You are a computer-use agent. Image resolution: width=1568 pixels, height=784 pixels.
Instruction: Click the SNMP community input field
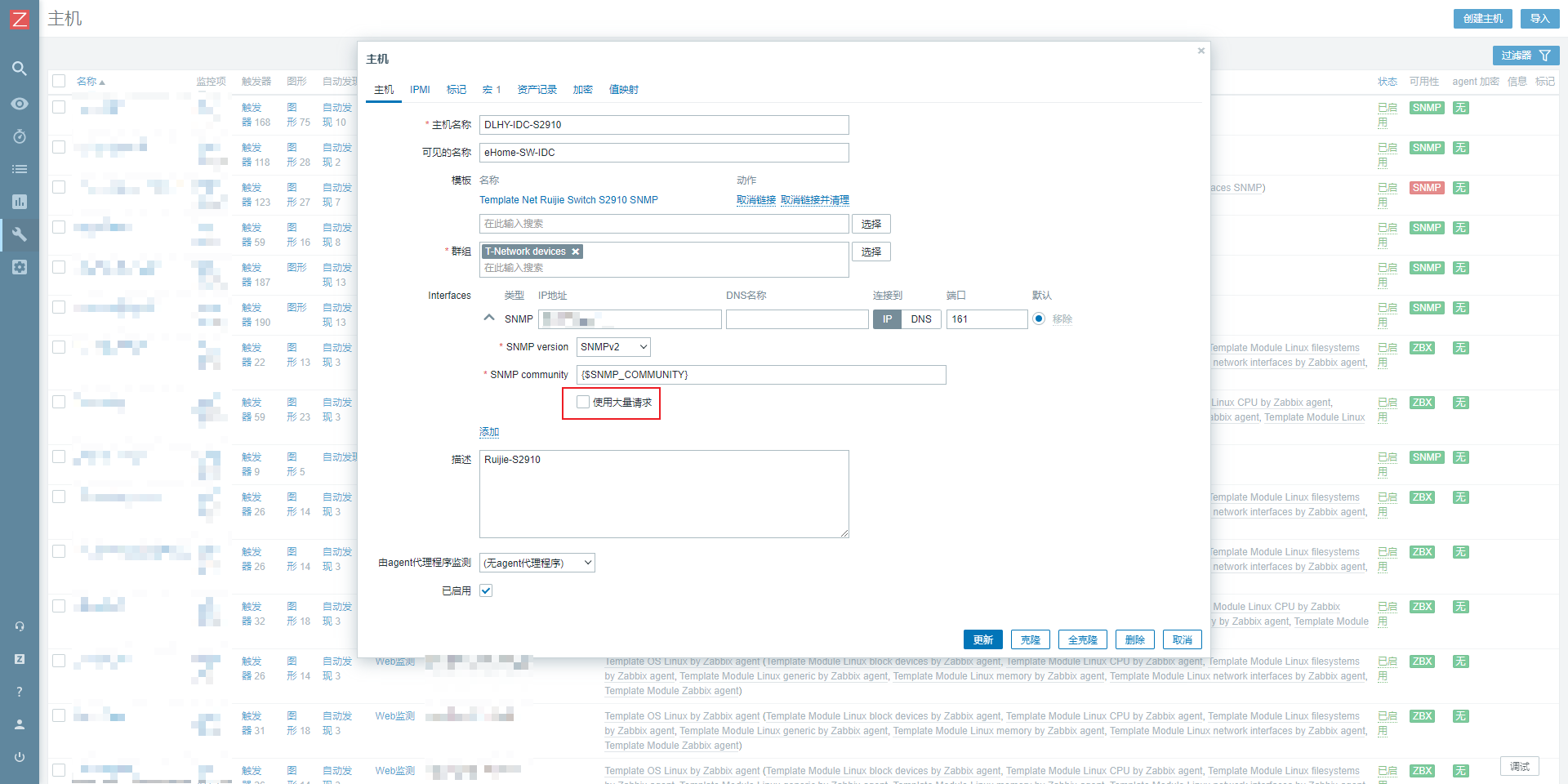[761, 375]
